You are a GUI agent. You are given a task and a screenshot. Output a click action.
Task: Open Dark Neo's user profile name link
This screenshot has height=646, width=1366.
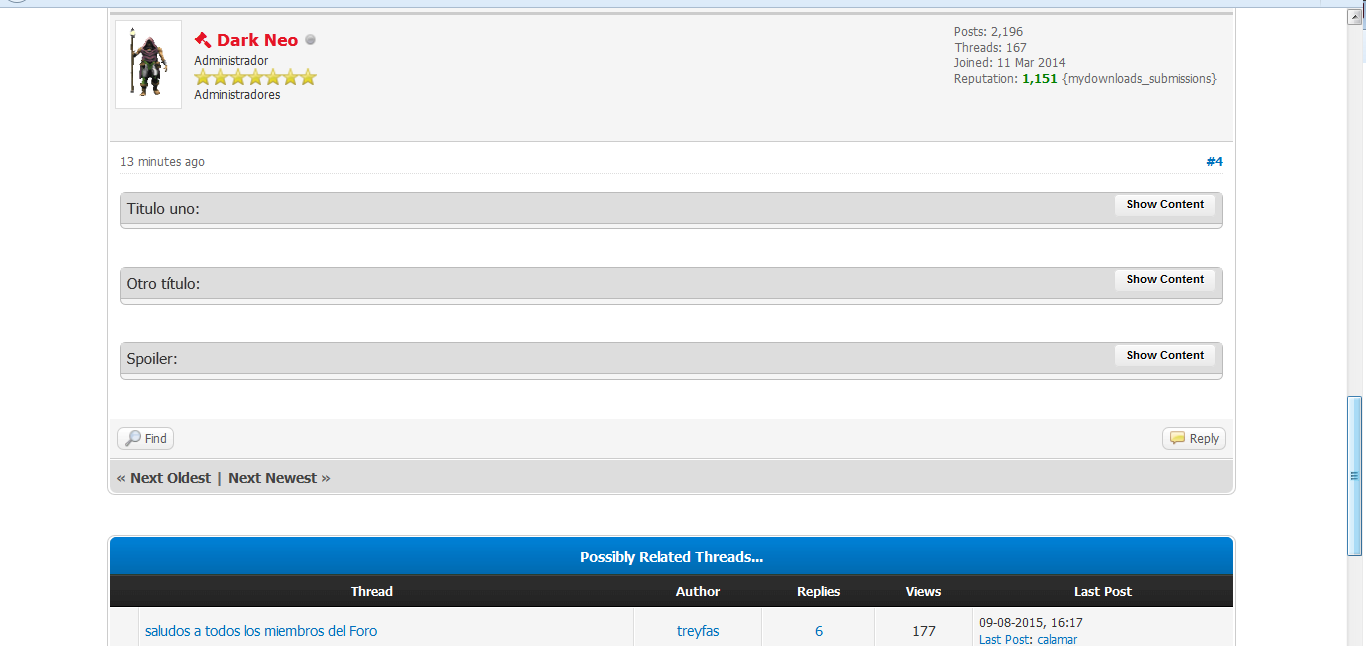[x=257, y=40]
